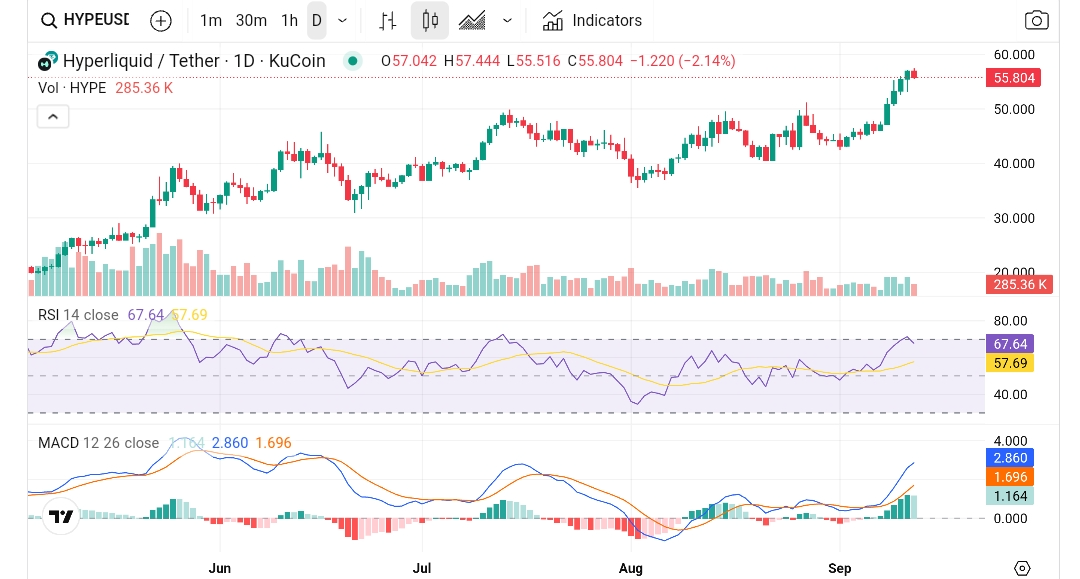This screenshot has width=1080, height=579.
Task: Open the chart style dropdown chevron
Action: click(507, 20)
